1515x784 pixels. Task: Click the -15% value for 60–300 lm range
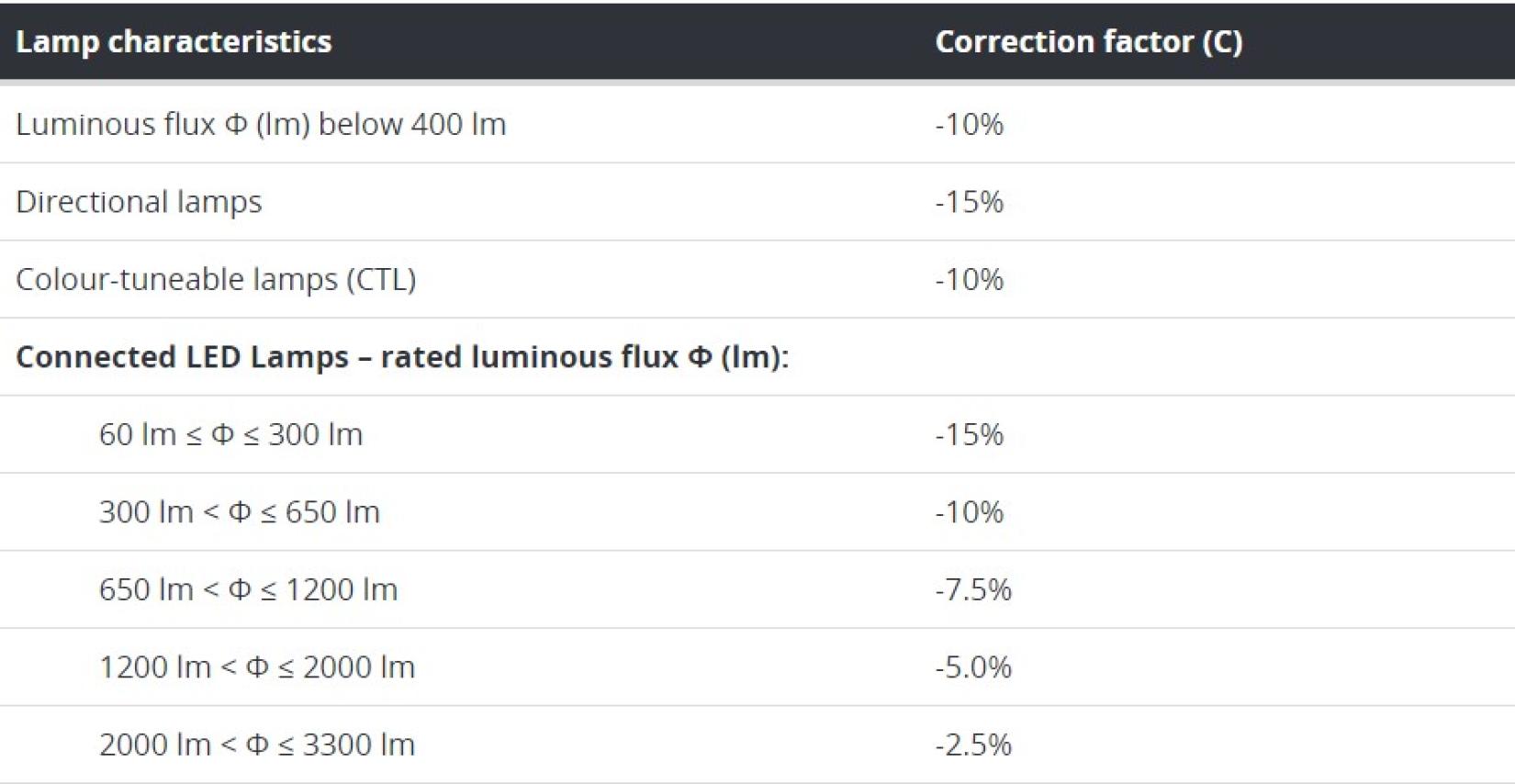(x=970, y=434)
